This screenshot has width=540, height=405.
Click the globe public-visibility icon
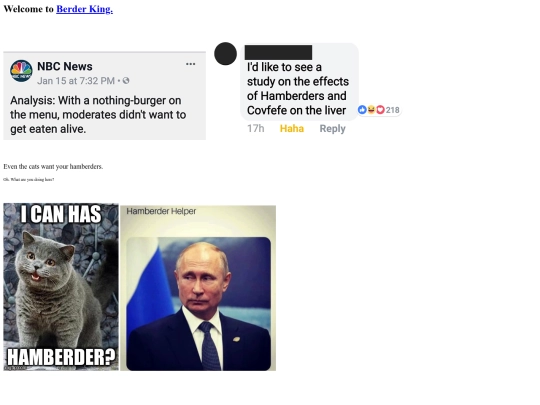[126, 81]
